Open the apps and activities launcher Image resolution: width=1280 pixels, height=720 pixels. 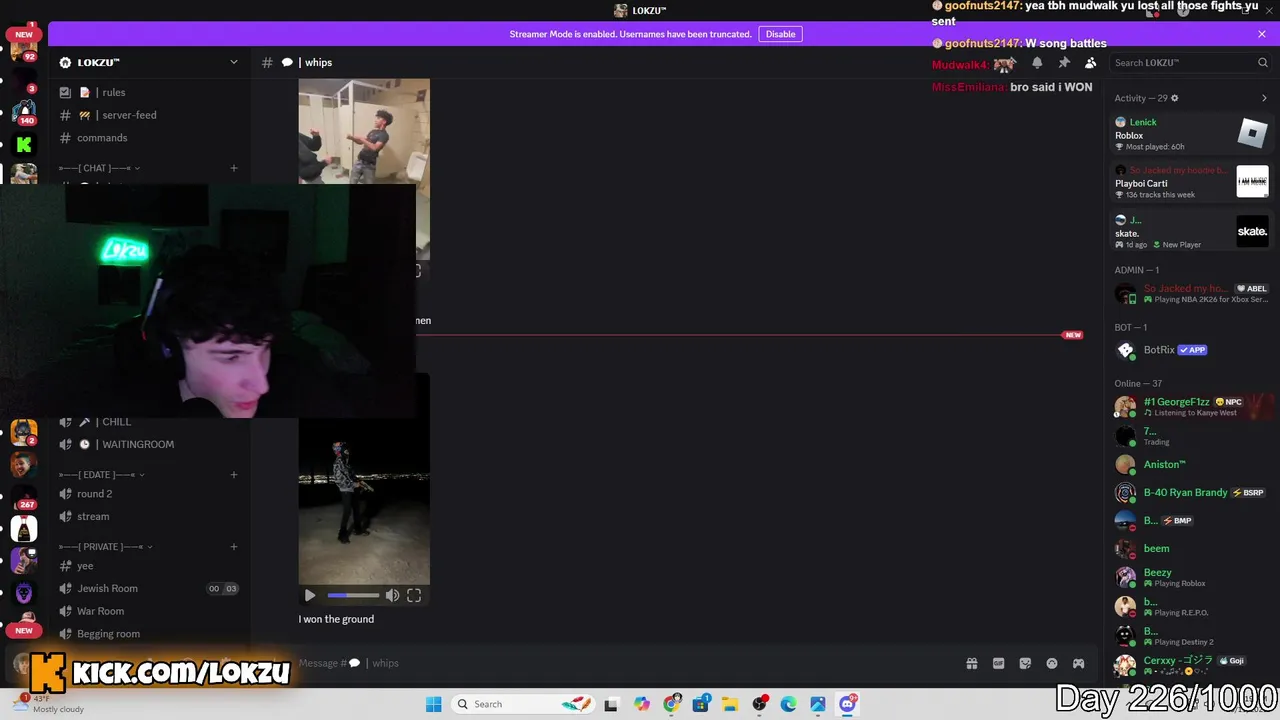click(1078, 663)
